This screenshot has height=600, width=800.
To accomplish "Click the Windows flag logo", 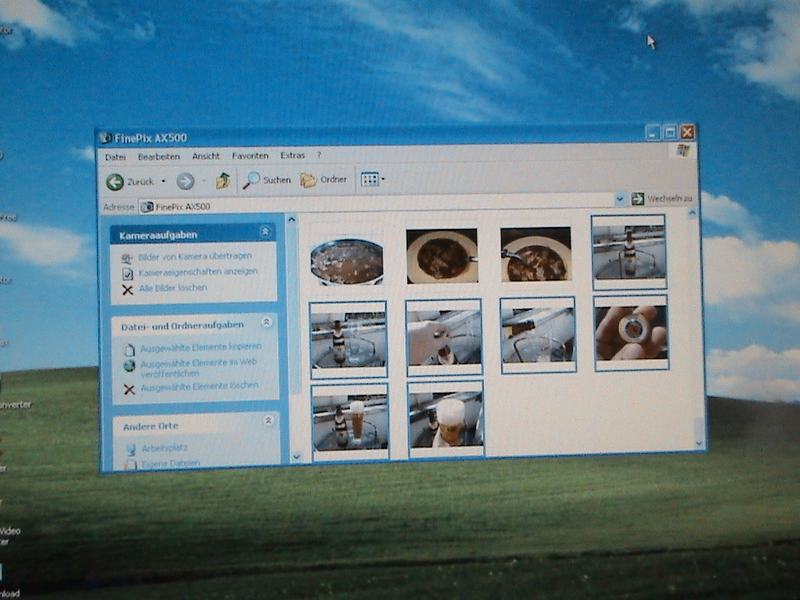I will (x=683, y=151).
